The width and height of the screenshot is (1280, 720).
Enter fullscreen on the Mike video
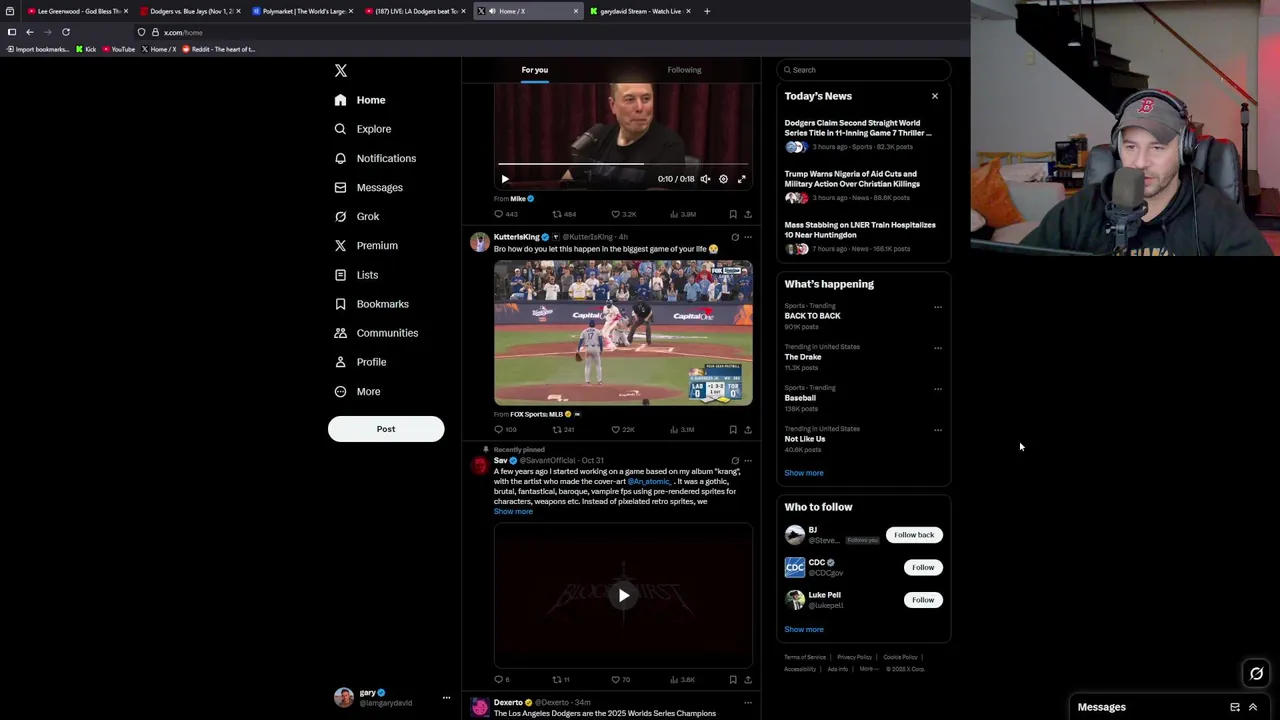pyautogui.click(x=741, y=179)
